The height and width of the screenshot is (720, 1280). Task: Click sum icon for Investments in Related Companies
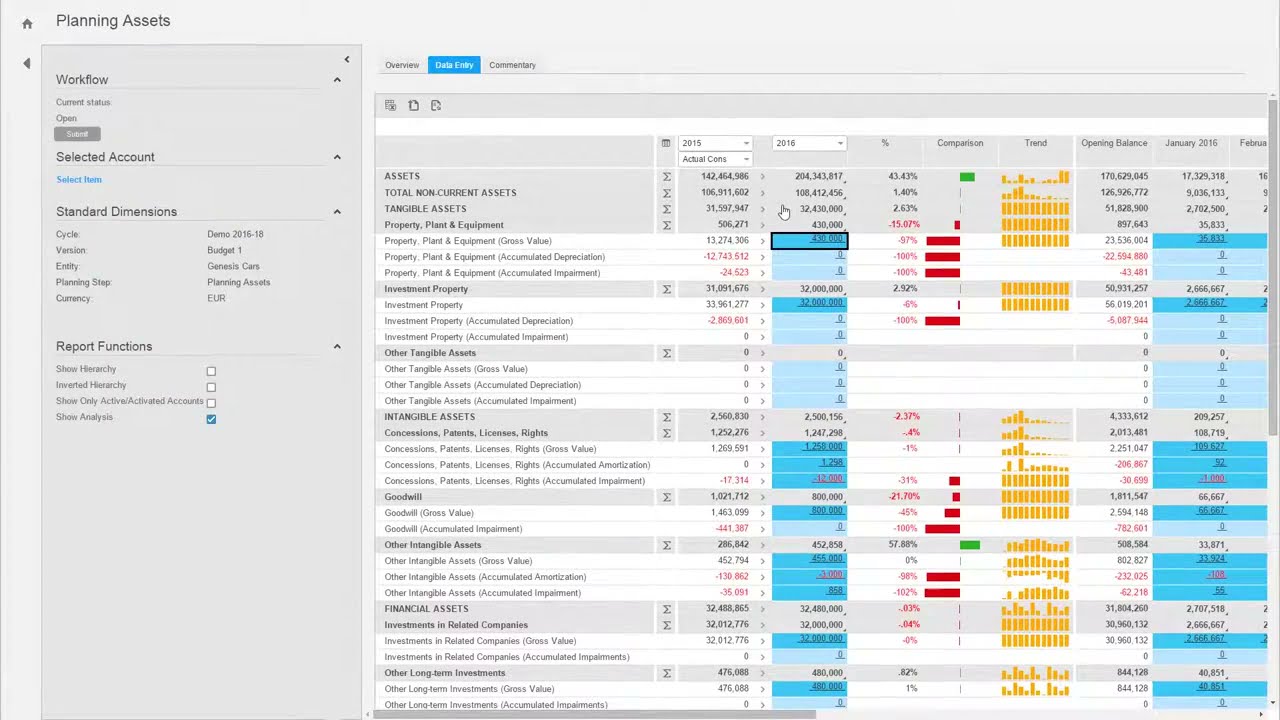(667, 625)
